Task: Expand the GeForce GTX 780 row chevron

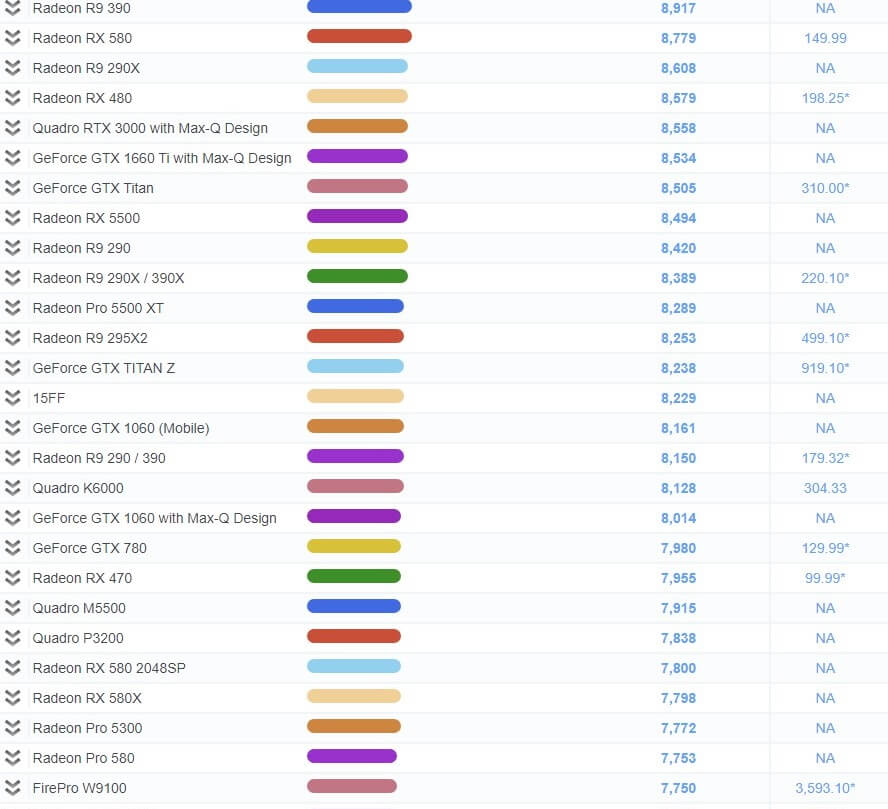Action: coord(12,548)
